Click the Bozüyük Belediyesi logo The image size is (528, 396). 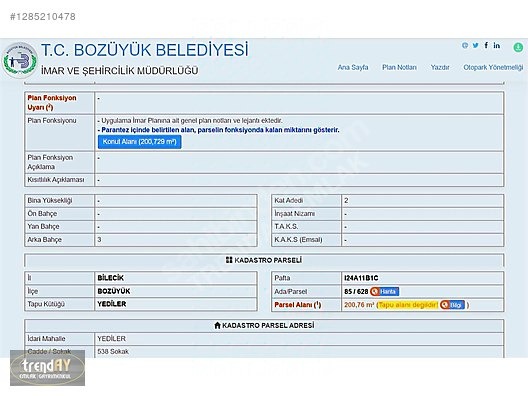(20, 61)
